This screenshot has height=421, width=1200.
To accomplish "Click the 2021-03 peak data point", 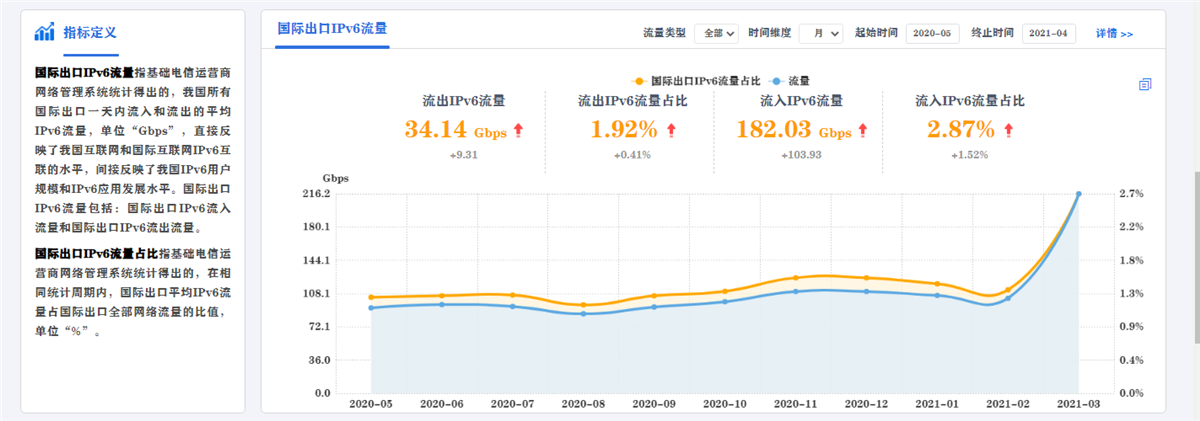I will click(1078, 194).
